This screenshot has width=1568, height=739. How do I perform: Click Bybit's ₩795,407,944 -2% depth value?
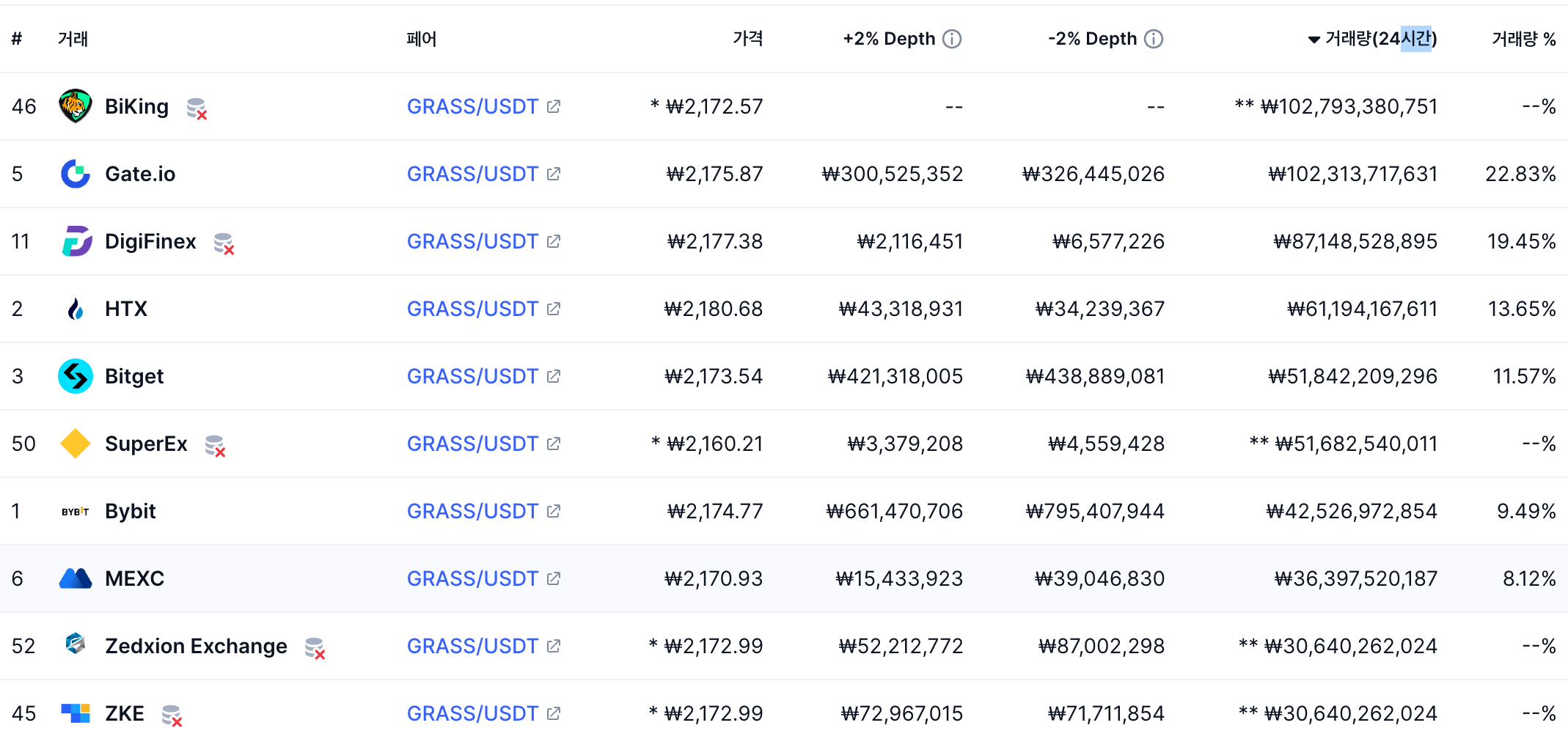pos(1095,511)
